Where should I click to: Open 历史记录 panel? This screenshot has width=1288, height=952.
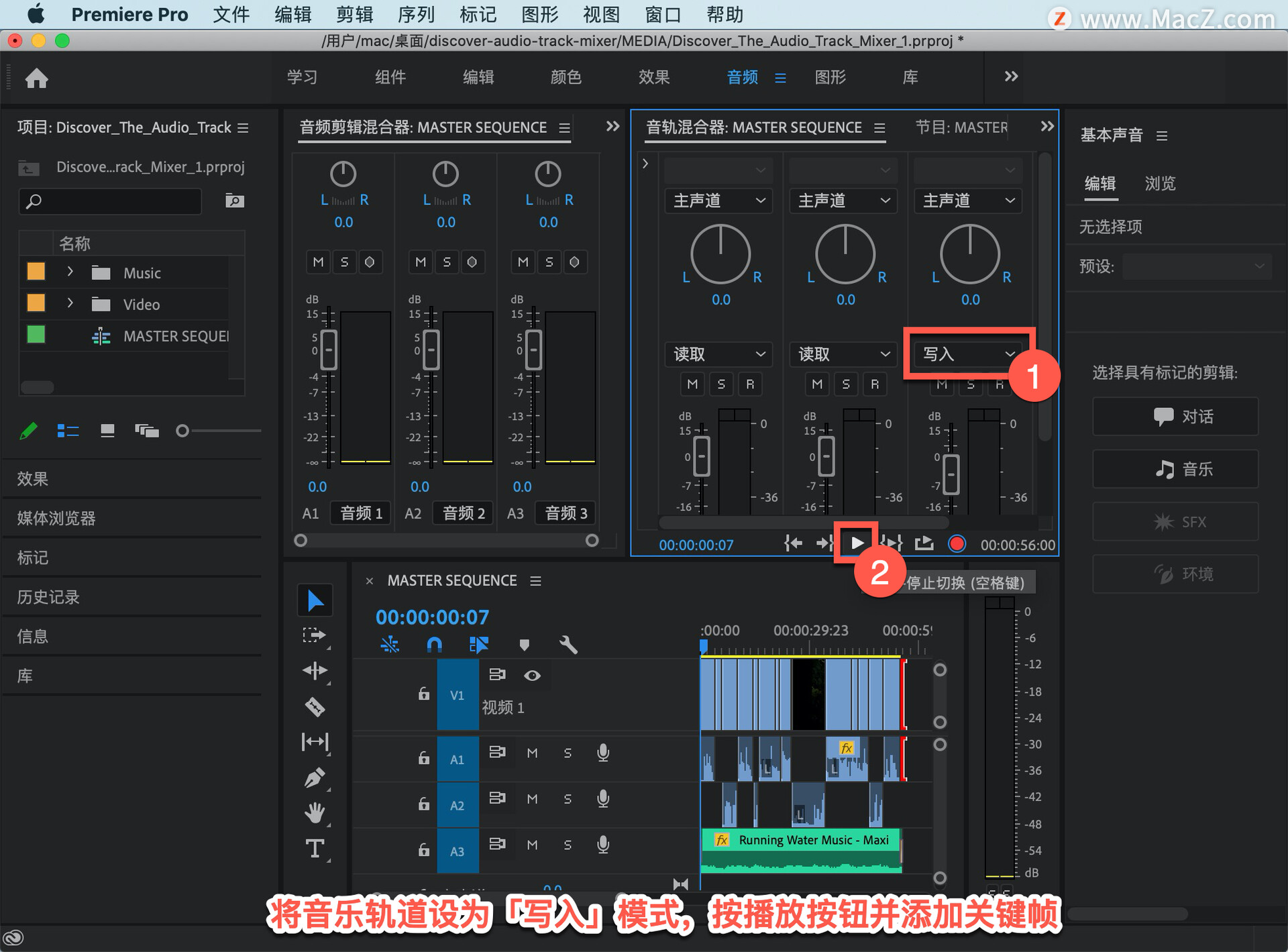tap(48, 597)
